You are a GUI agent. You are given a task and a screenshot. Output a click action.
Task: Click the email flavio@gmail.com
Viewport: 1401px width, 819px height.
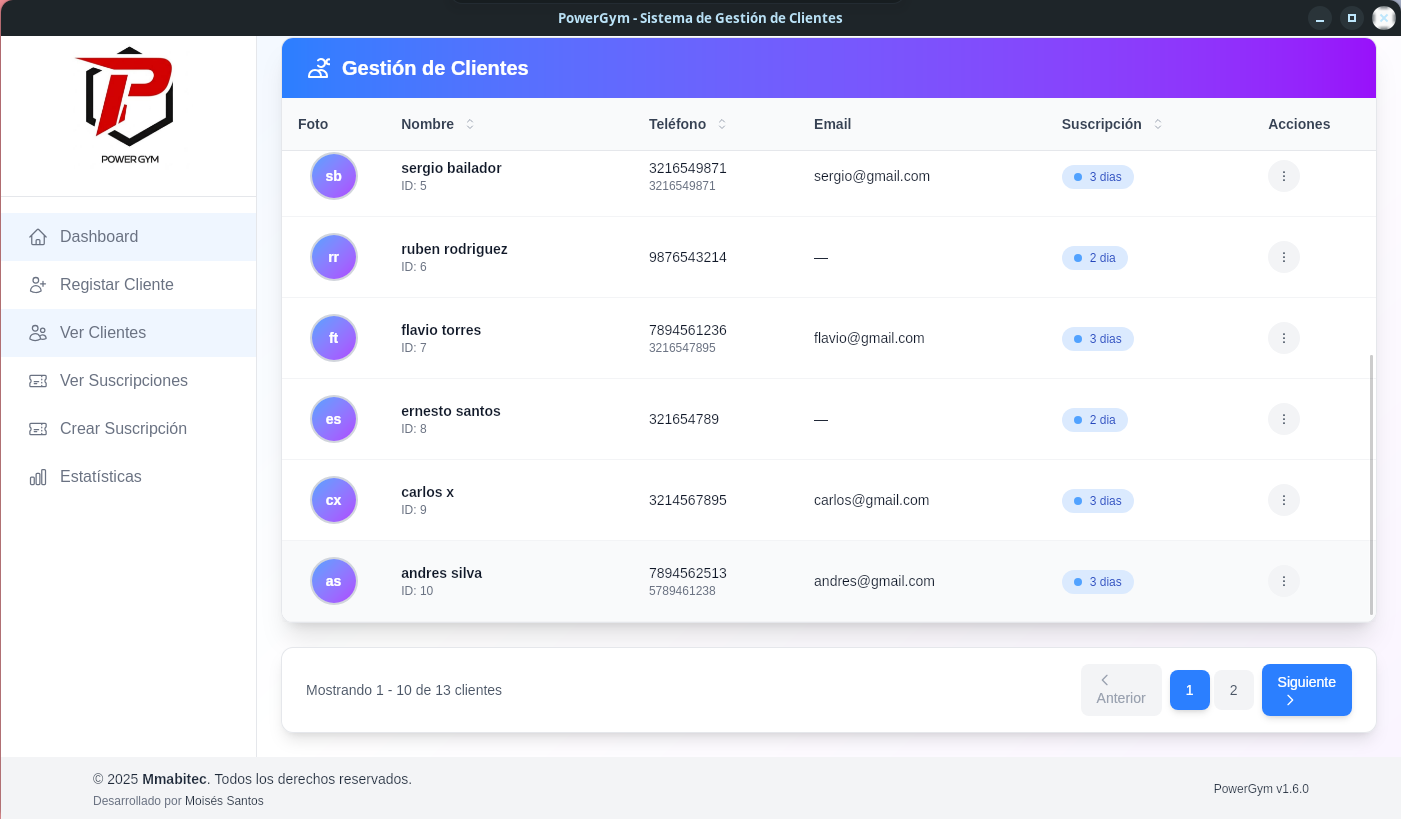click(869, 338)
